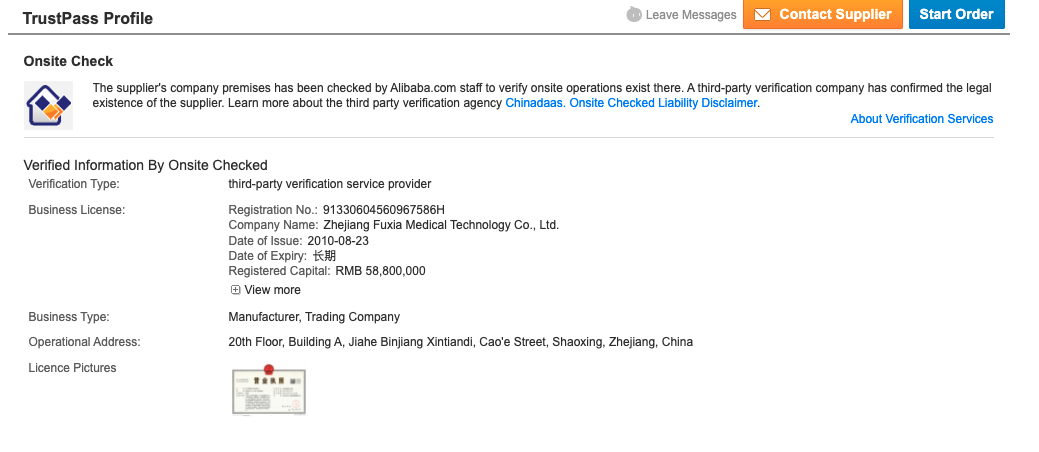Click the Verified Information By Onsite Checked heading
Image resolution: width=1039 pixels, height=452 pixels.
(145, 165)
